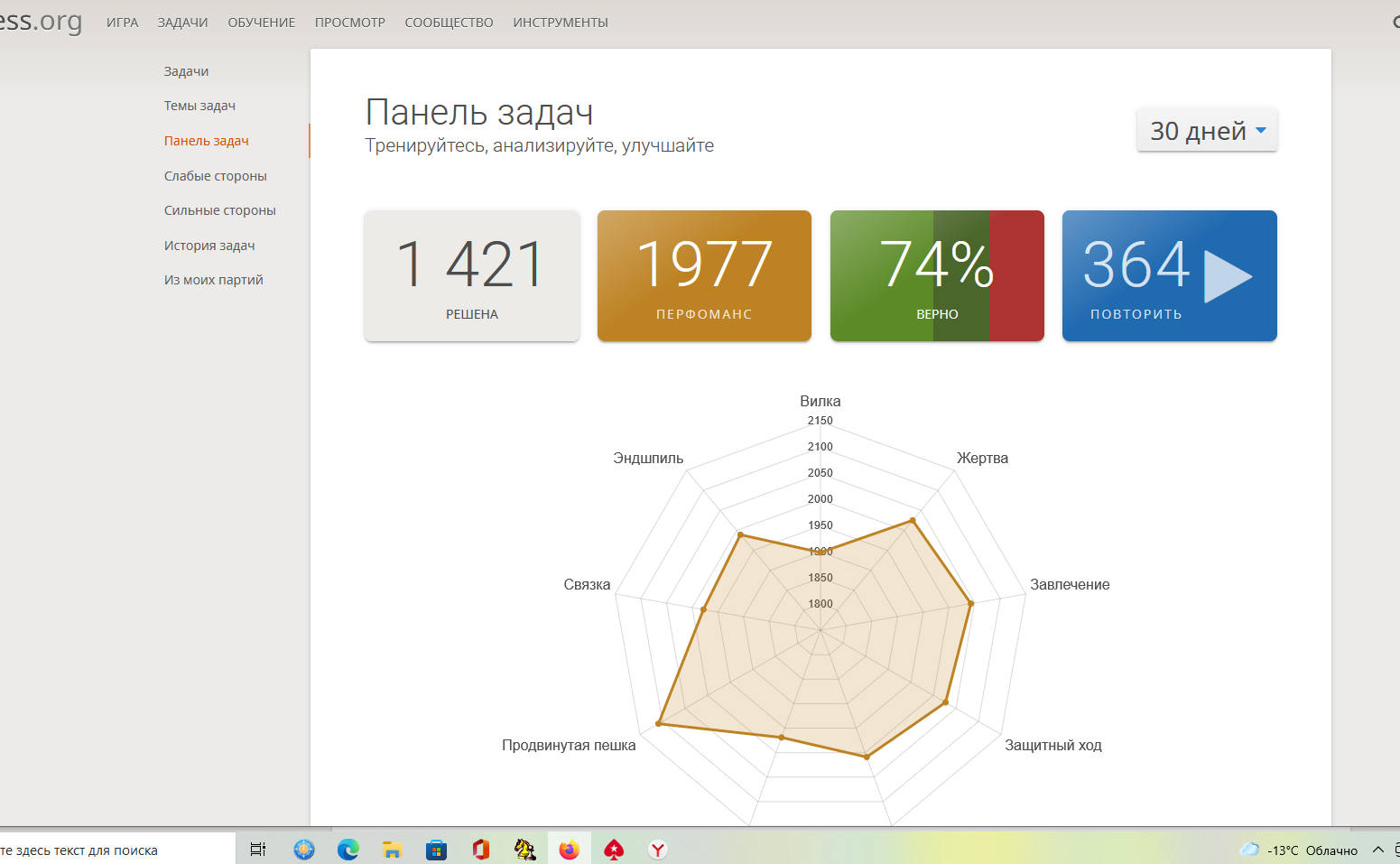Open История задач in the sidebar
The width and height of the screenshot is (1400, 864).
[209, 246]
